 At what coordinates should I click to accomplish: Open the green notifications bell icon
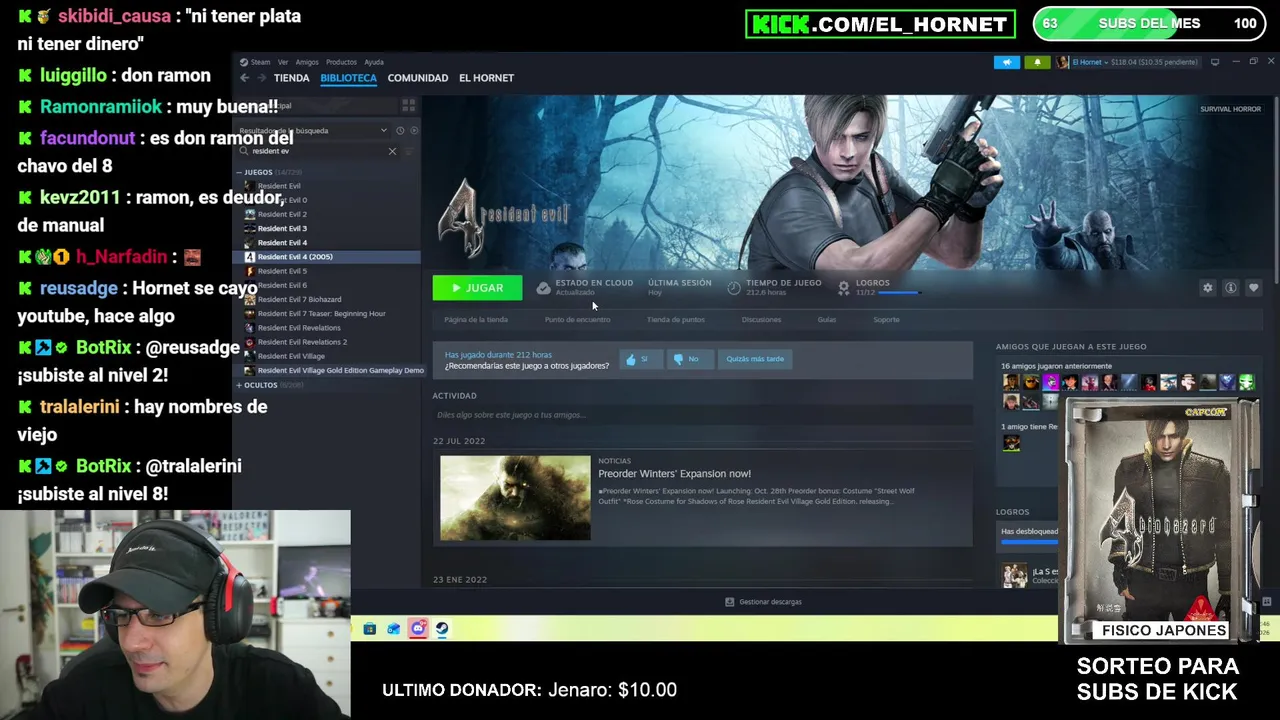click(1037, 62)
